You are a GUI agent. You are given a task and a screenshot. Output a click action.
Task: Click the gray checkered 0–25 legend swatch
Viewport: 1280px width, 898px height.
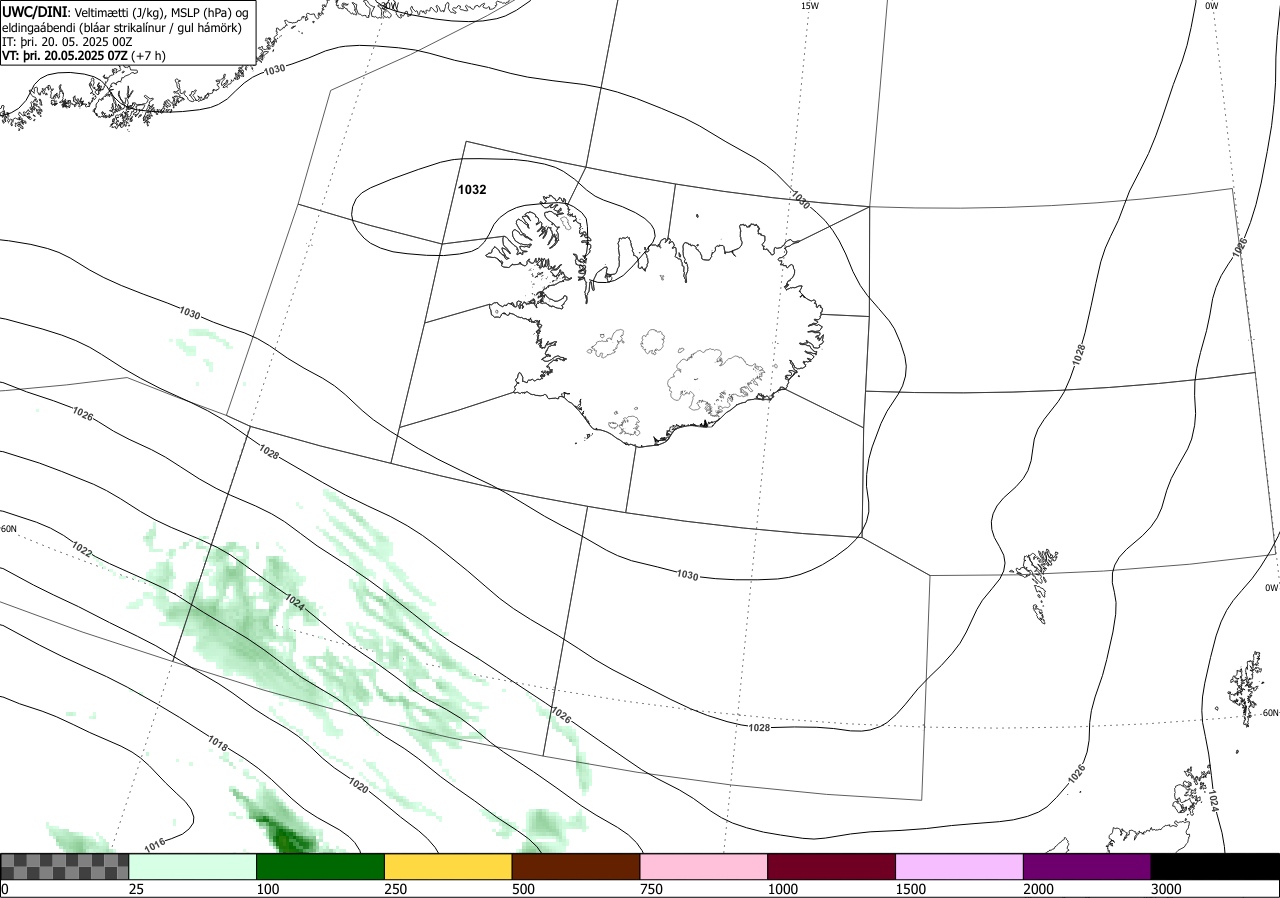click(65, 866)
